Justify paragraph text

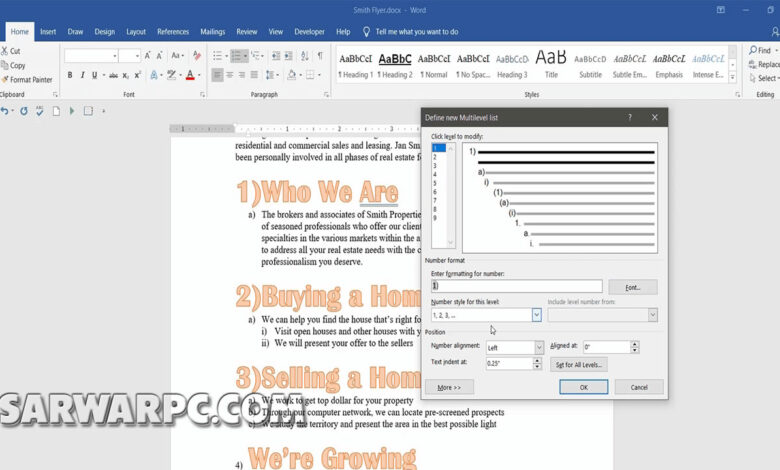pyautogui.click(x=254, y=75)
